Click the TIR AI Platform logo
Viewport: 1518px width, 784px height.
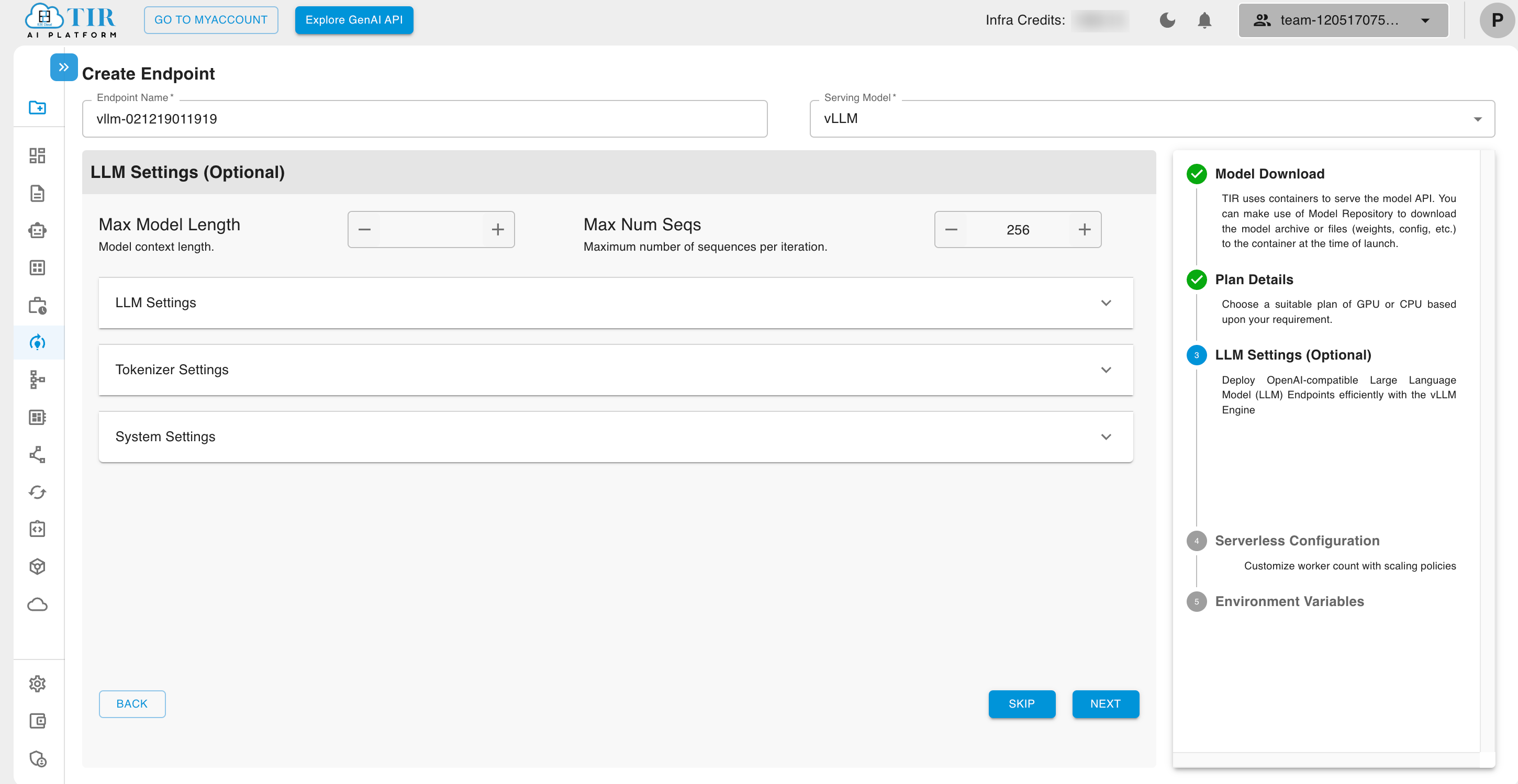tap(71, 20)
